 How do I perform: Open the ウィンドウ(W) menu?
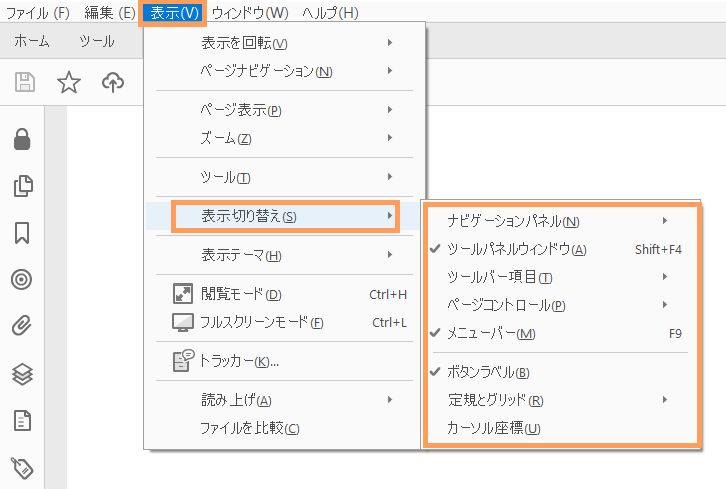click(x=250, y=13)
